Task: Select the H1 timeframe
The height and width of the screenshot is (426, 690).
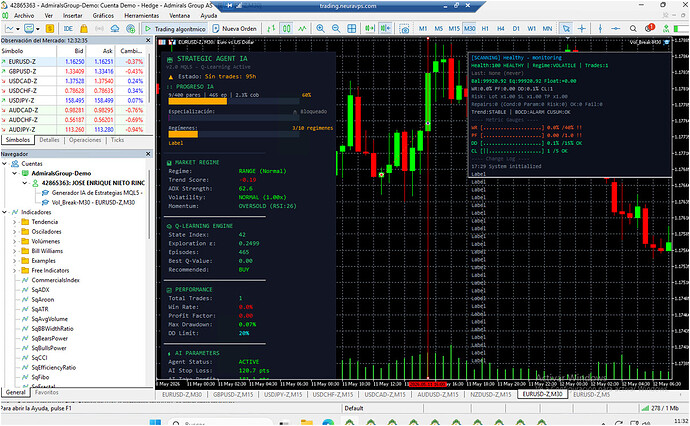Action: 485,29
